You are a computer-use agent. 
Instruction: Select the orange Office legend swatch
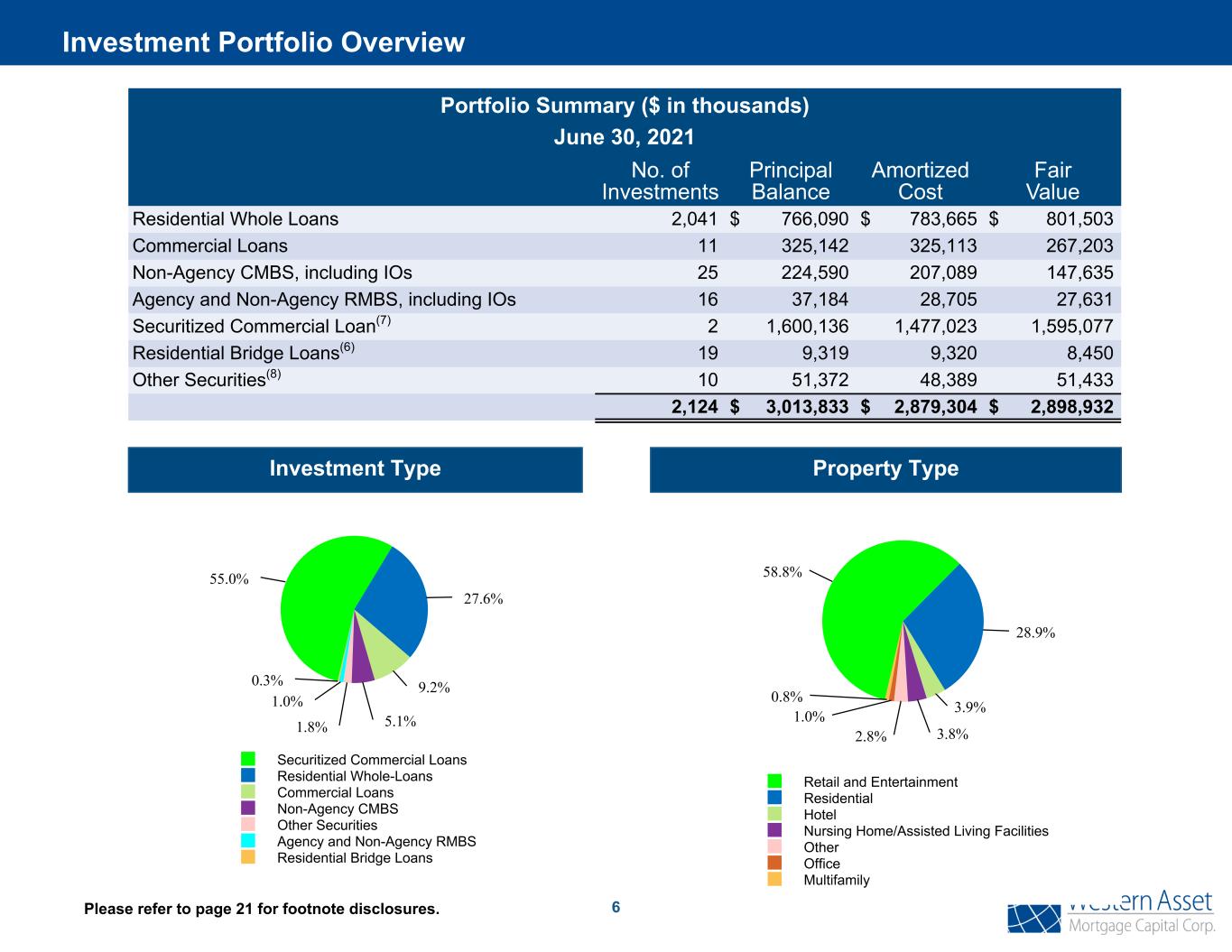tap(775, 863)
